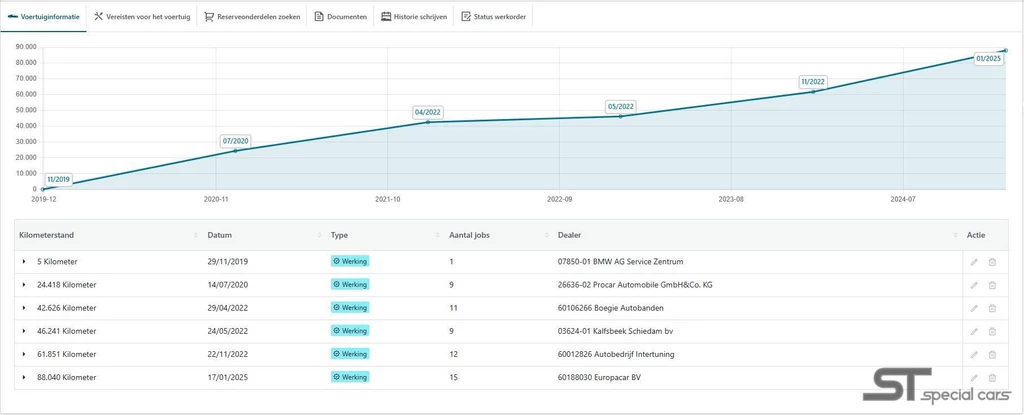Open the Status werkorder tab
Image resolution: width=1024 pixels, height=415 pixels.
tap(494, 17)
